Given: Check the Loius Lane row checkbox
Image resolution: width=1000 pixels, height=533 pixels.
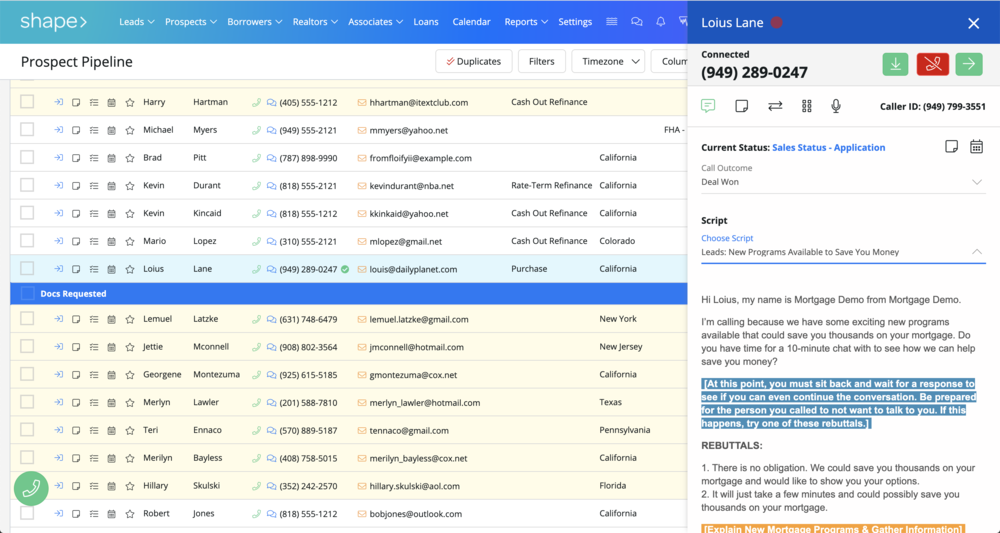Looking at the screenshot, I should (27, 268).
